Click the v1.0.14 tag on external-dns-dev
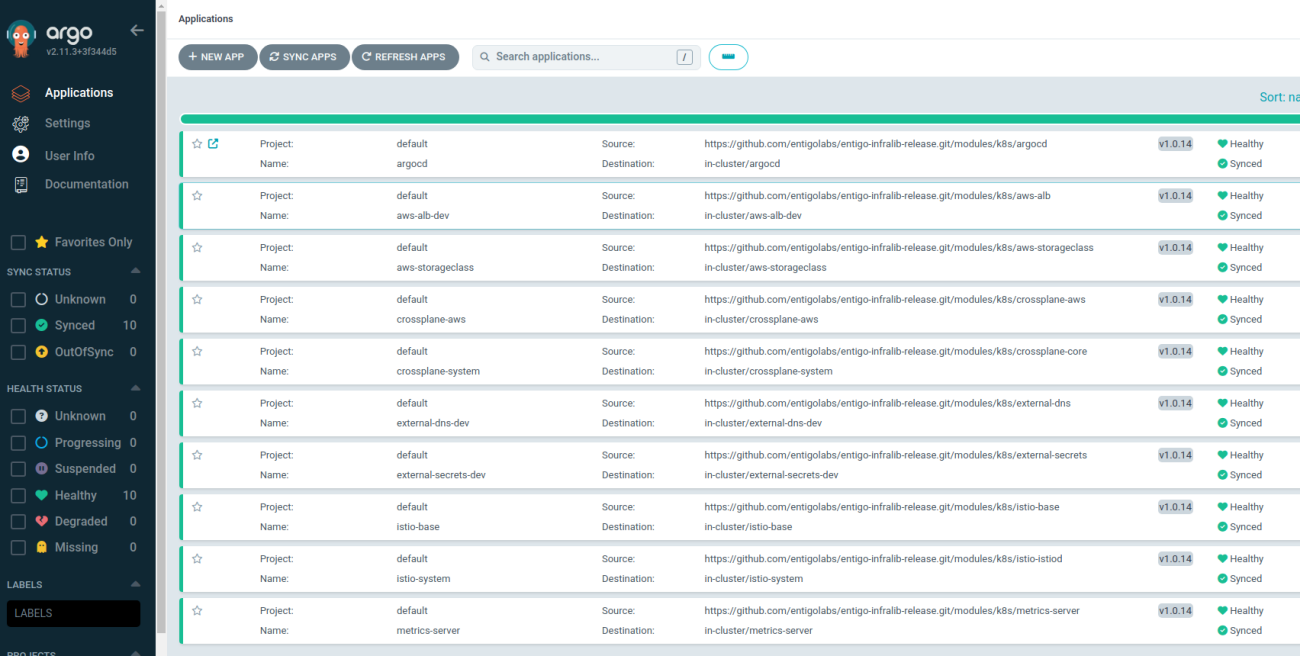The width and height of the screenshot is (1300, 656). [x=1175, y=404]
